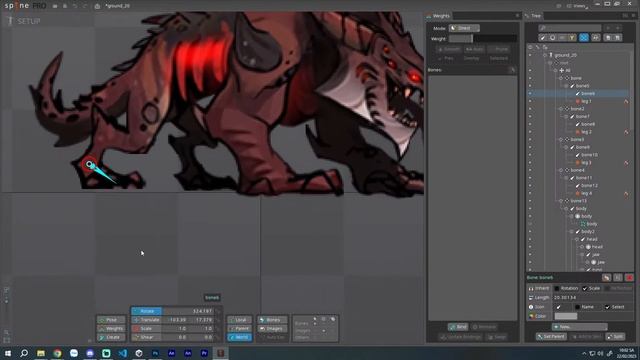640x360 pixels.
Task: Switch axes to Parent
Action: point(240,329)
